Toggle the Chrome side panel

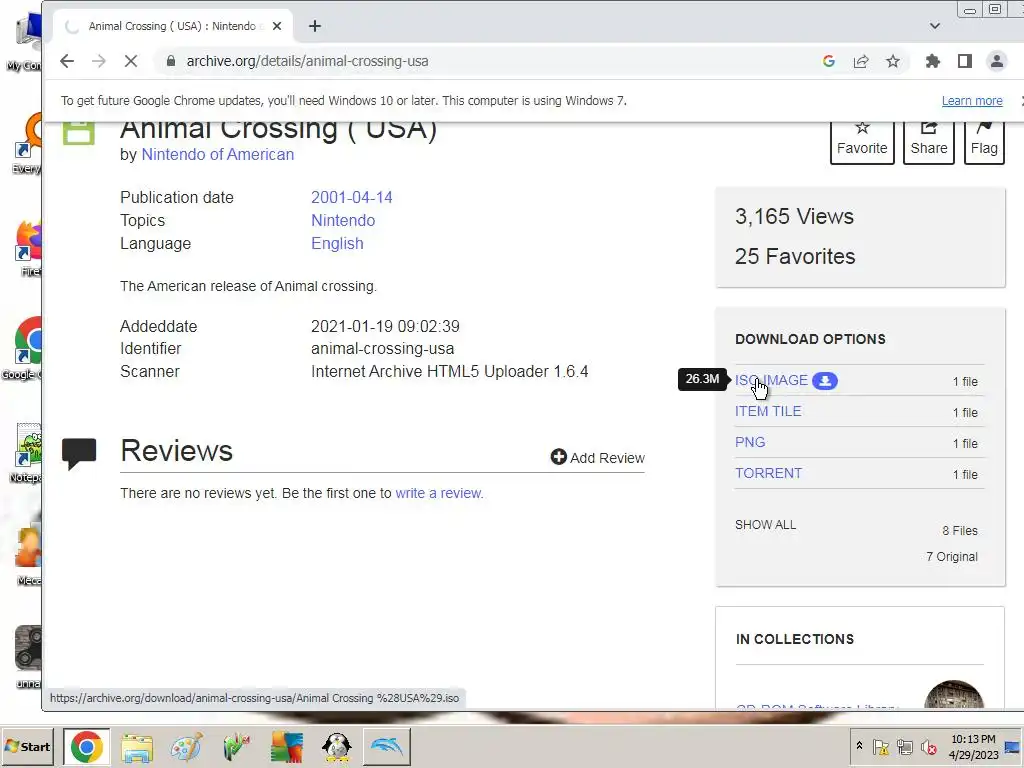click(965, 61)
